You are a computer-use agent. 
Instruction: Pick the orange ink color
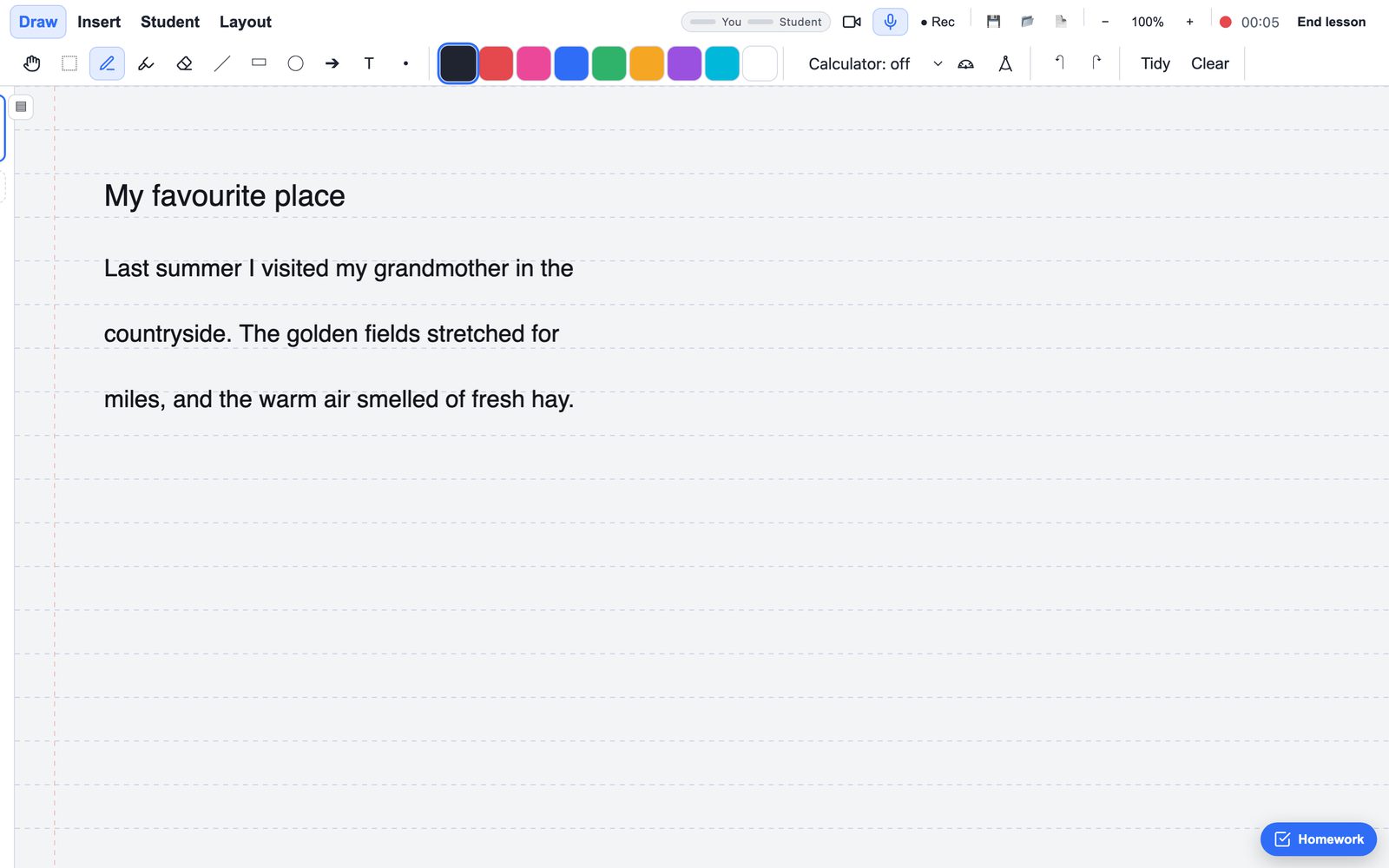pyautogui.click(x=647, y=63)
